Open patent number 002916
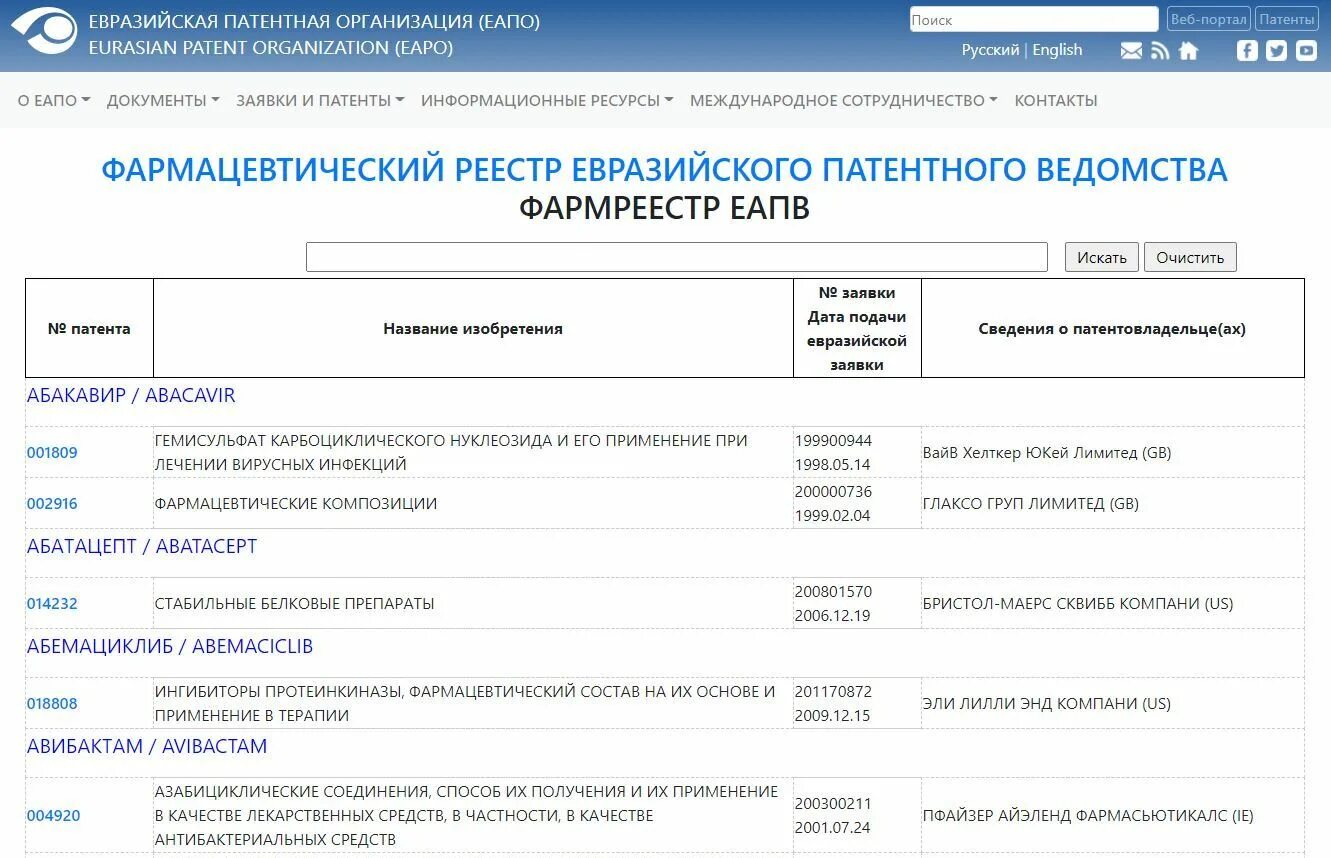1331x858 pixels. [52, 503]
